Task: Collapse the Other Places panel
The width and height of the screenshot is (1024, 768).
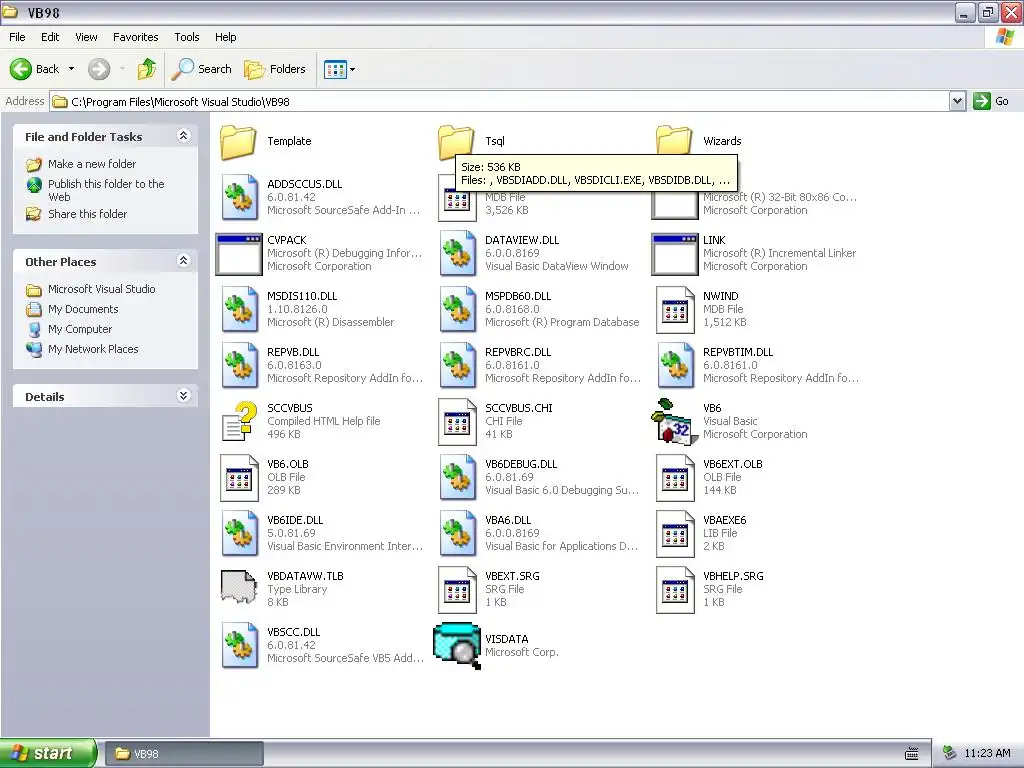Action: coord(184,261)
